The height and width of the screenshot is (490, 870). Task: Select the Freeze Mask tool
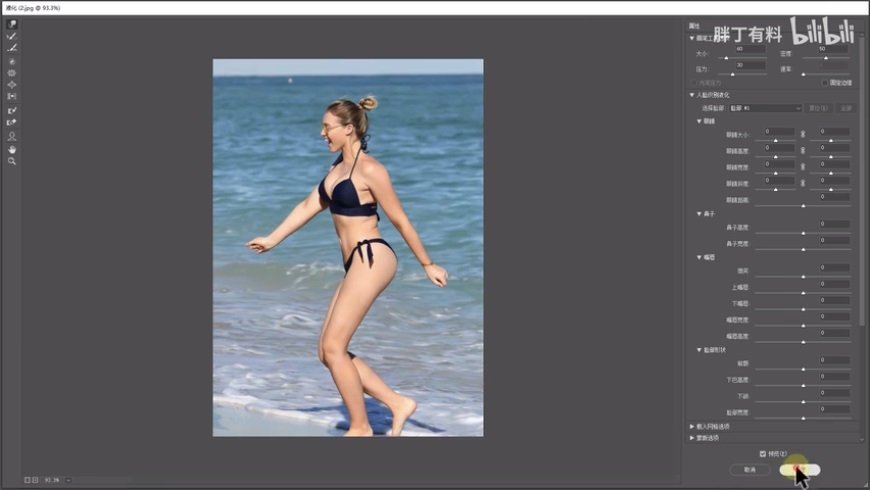[x=12, y=110]
